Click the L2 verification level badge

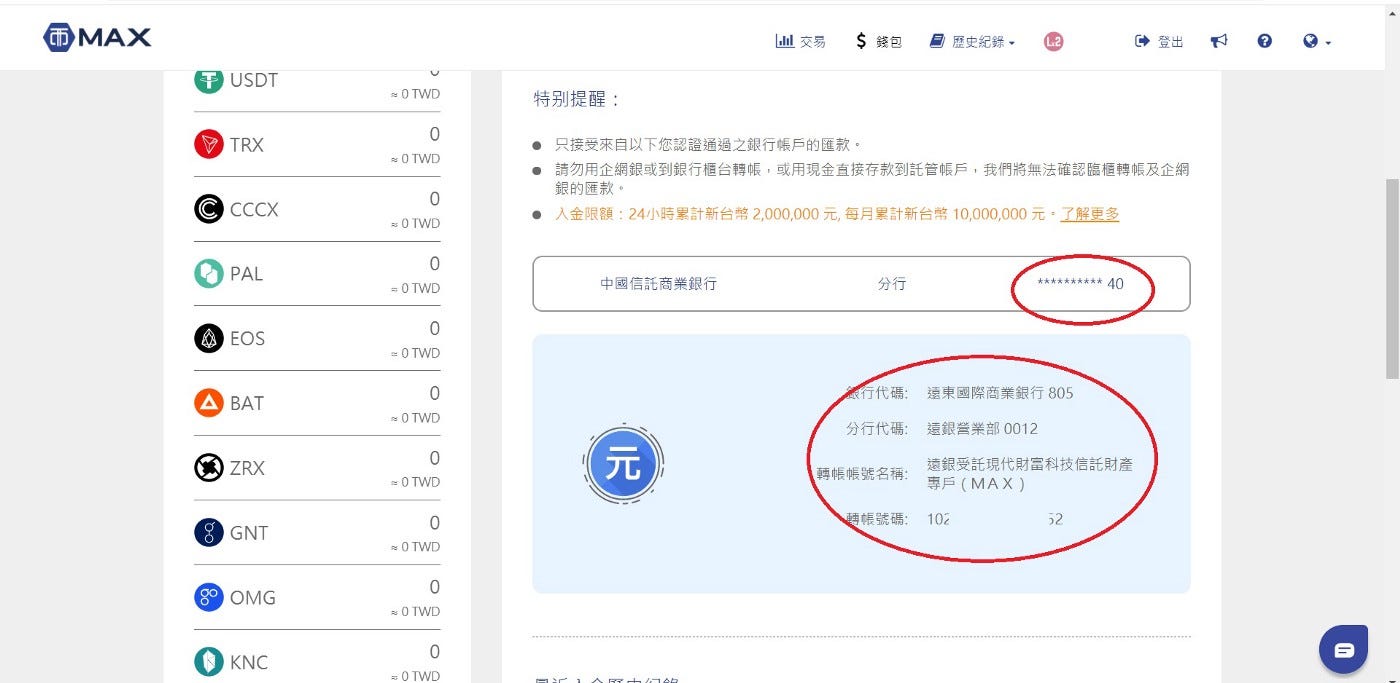tap(1053, 41)
